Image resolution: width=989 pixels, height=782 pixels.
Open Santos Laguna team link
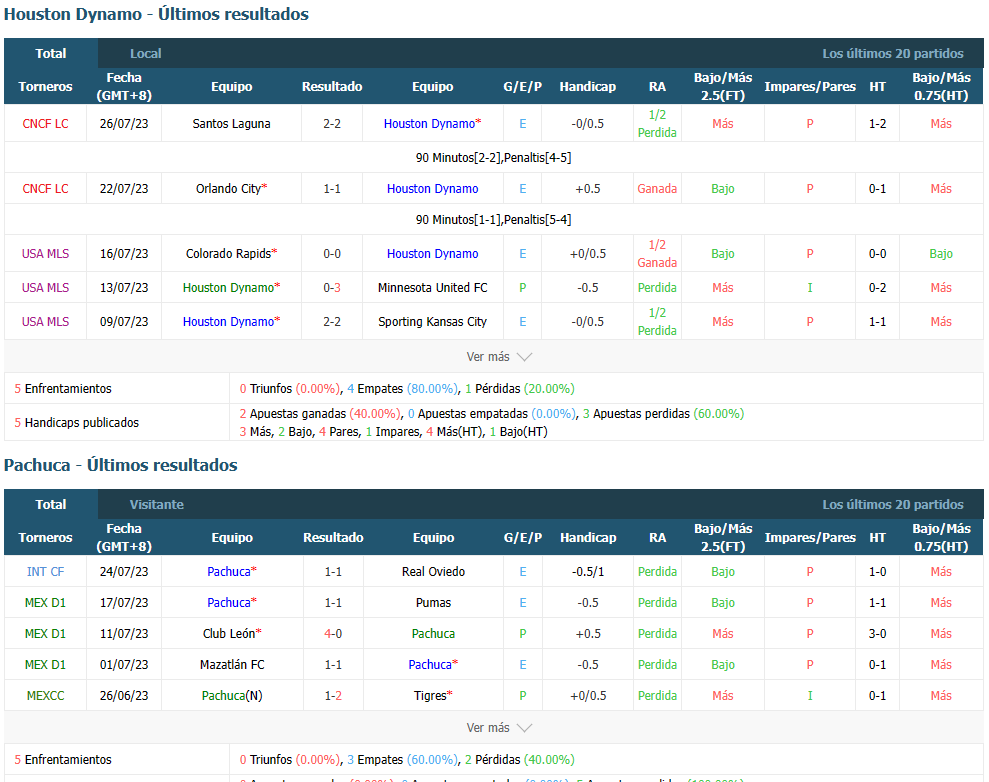[x=231, y=124]
